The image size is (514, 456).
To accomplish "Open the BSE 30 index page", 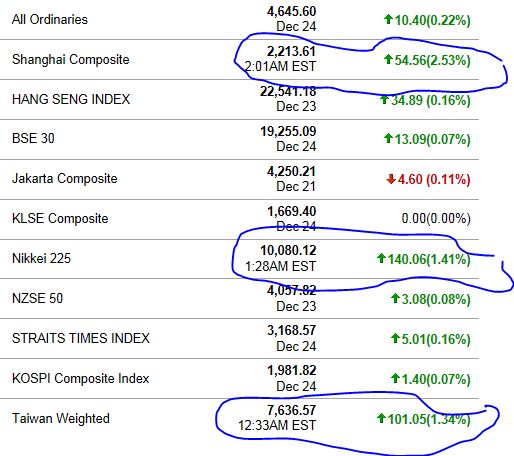I will (x=33, y=138).
